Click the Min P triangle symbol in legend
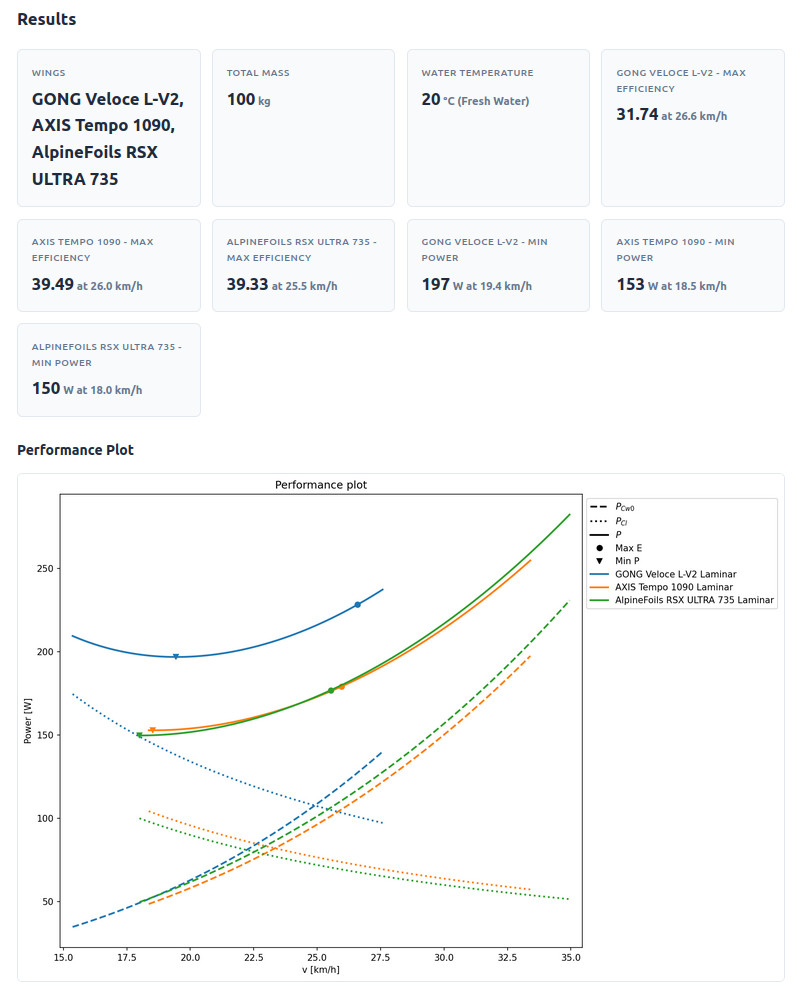Screen dimensions: 801x989 click(599, 561)
